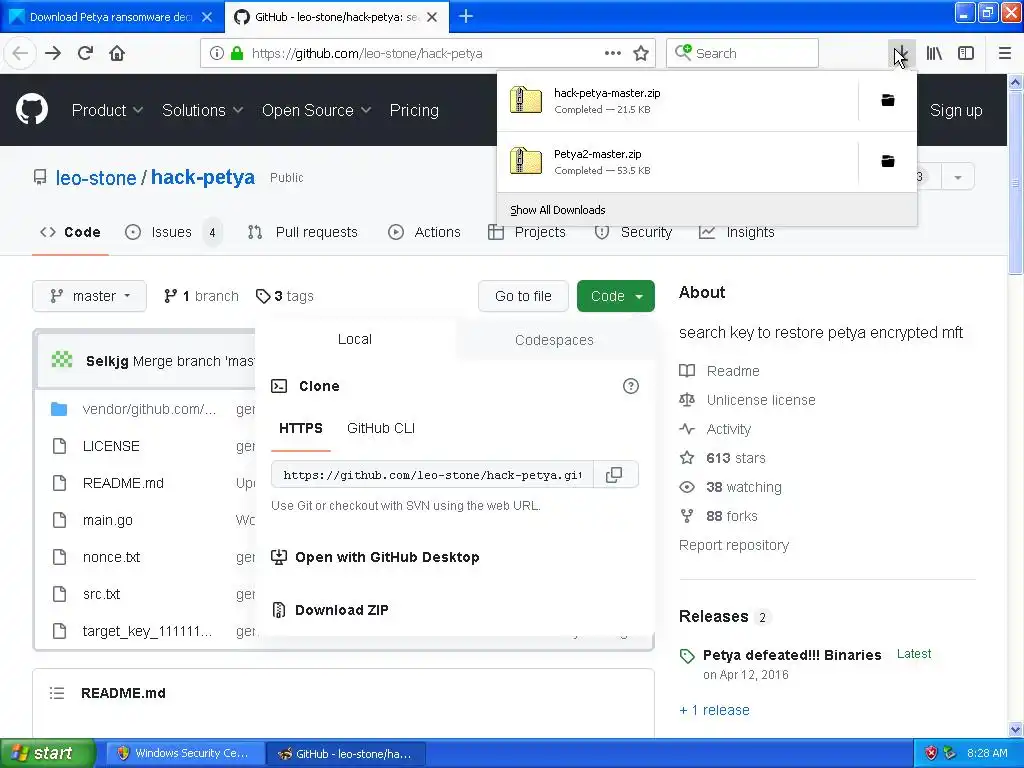Click the Sign up link
Viewport: 1024px width, 768px height.
coord(956,110)
